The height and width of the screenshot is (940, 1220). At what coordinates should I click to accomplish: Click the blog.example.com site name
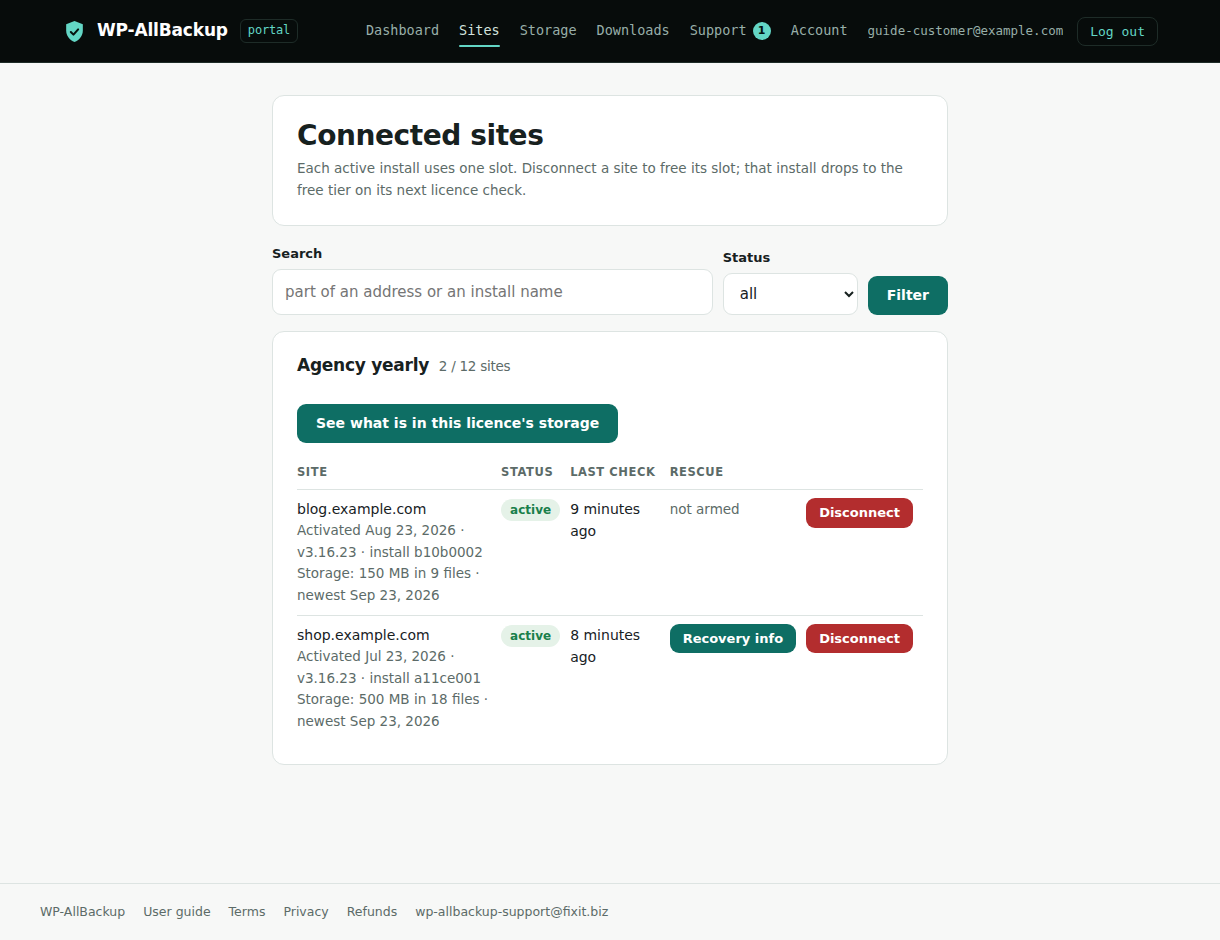(362, 509)
